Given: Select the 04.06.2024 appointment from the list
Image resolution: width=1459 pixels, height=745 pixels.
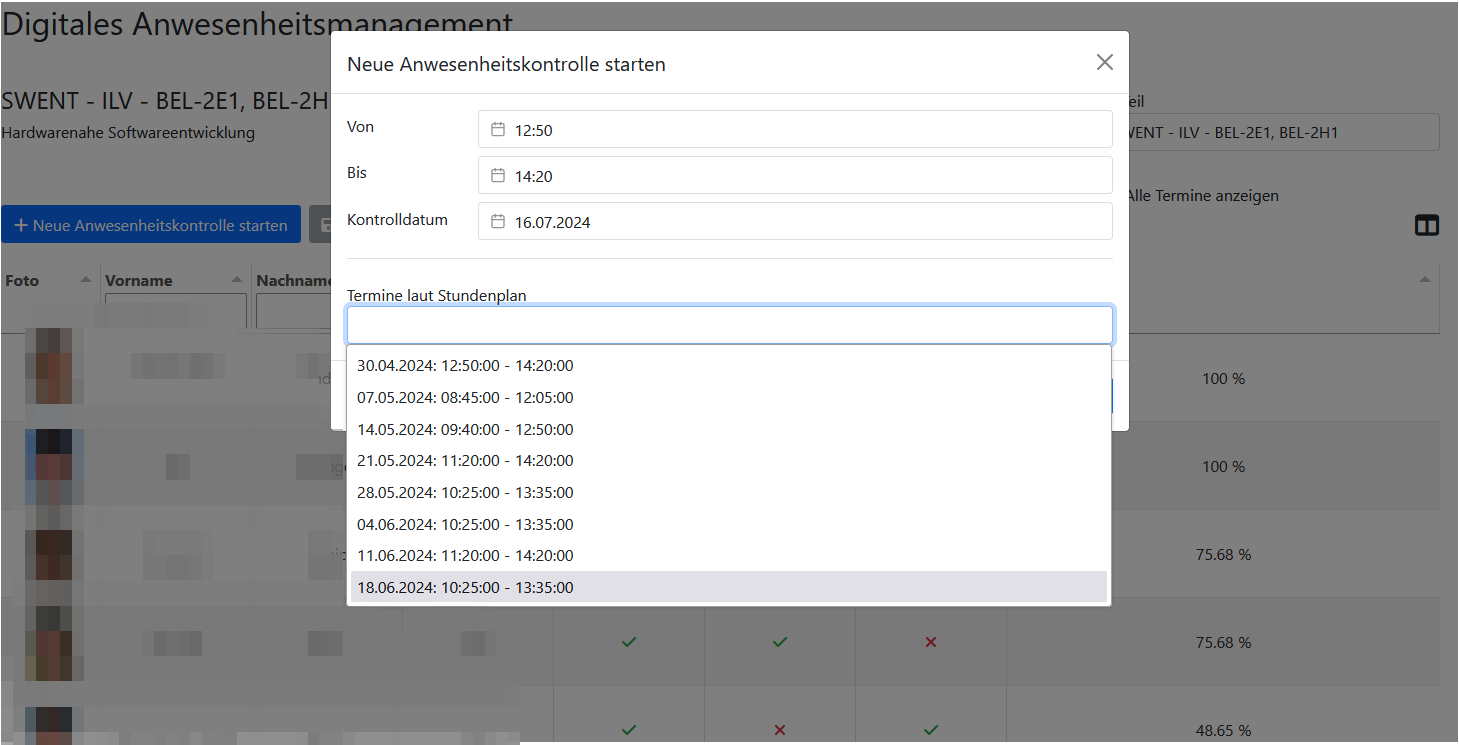Looking at the screenshot, I should [465, 524].
